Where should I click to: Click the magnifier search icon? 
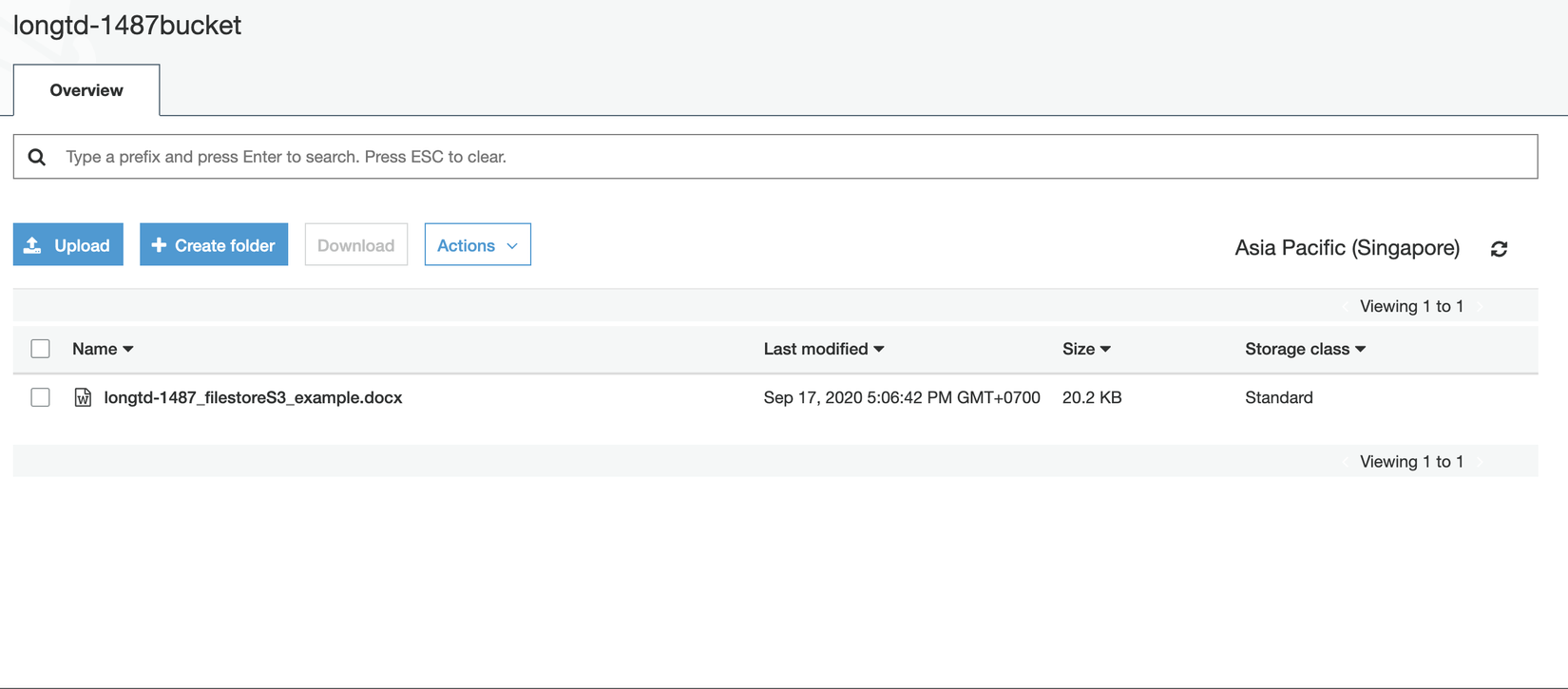click(37, 157)
